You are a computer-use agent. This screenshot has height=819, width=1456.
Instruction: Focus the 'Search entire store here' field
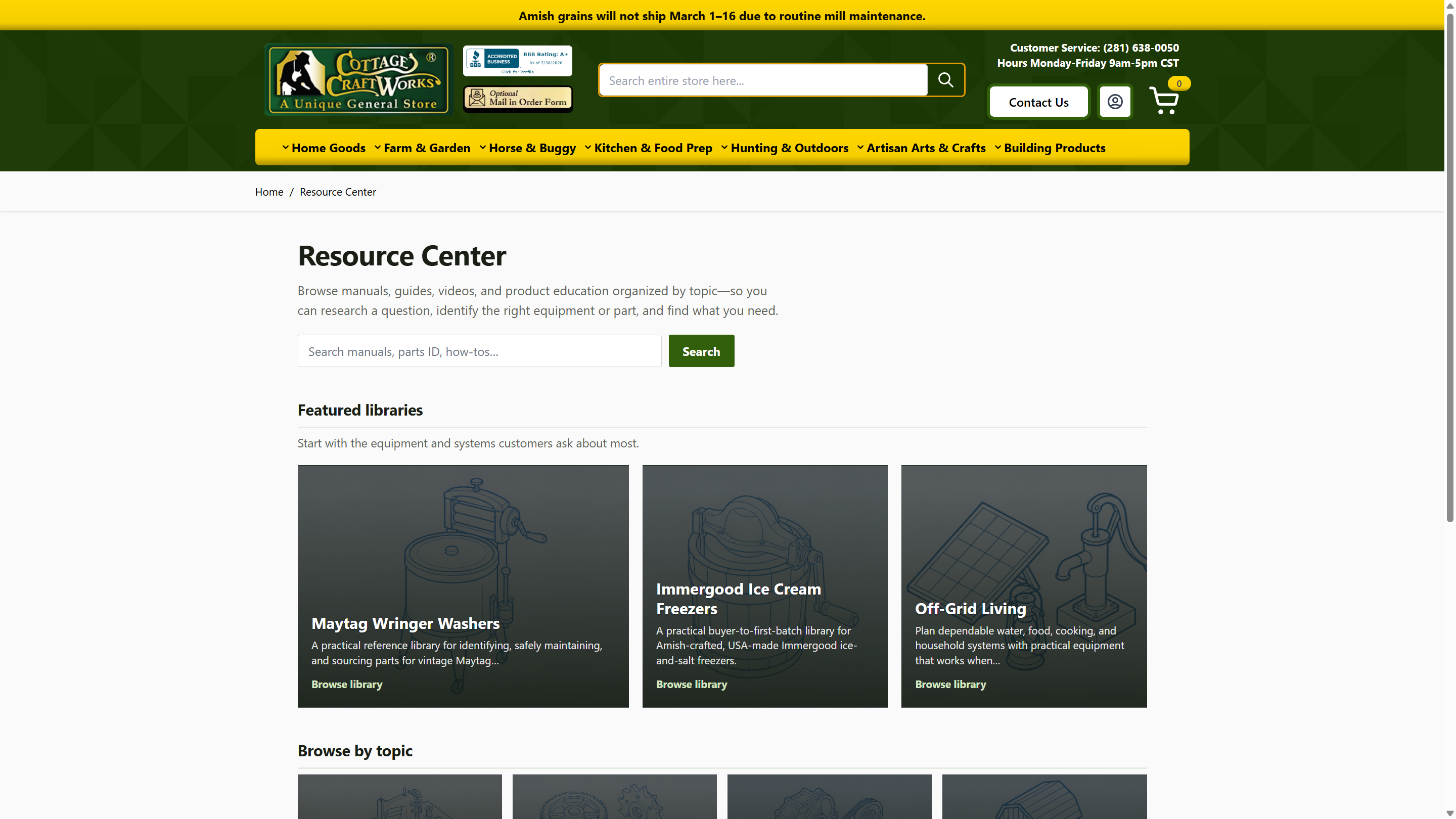(763, 80)
